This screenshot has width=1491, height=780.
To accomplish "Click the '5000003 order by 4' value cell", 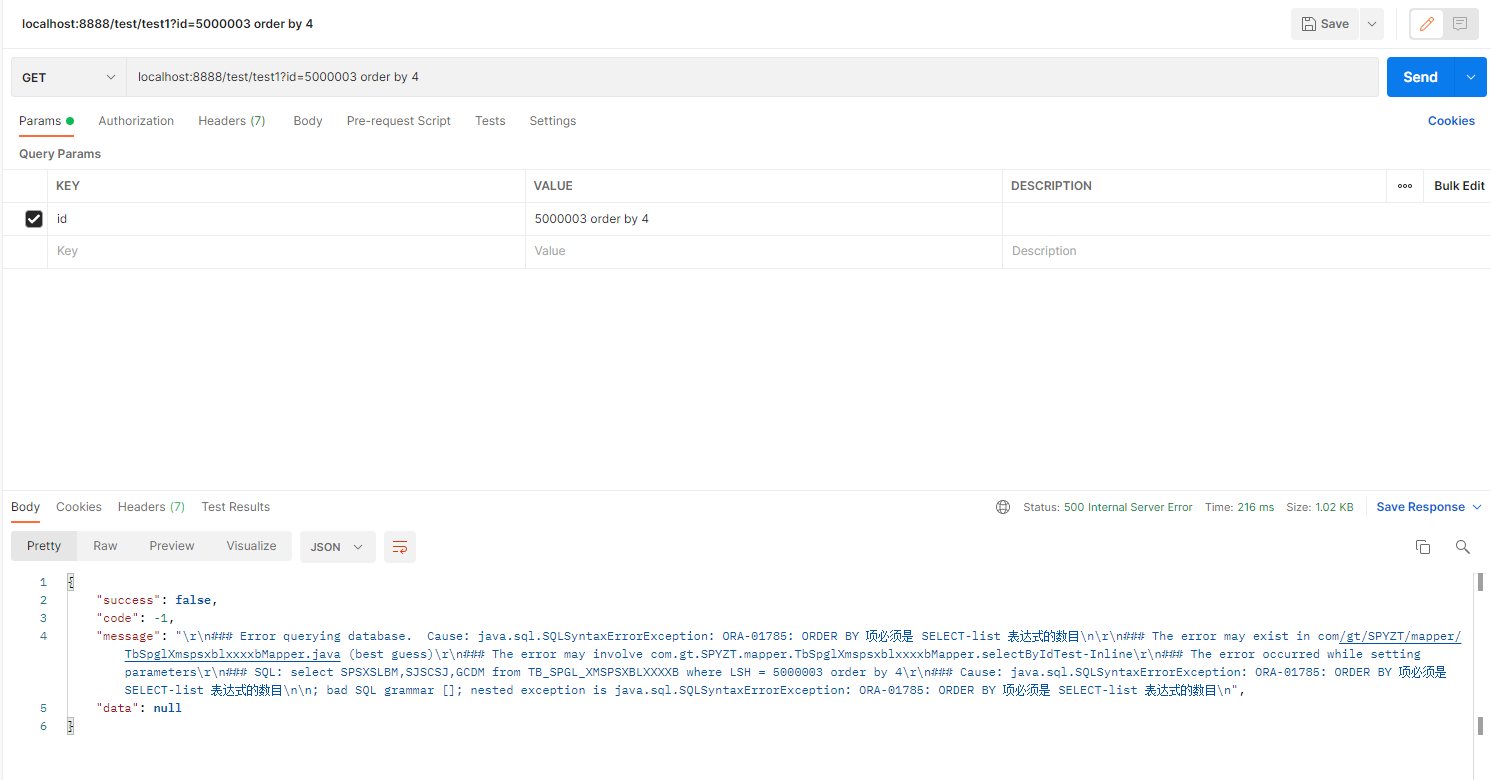I will (x=764, y=219).
